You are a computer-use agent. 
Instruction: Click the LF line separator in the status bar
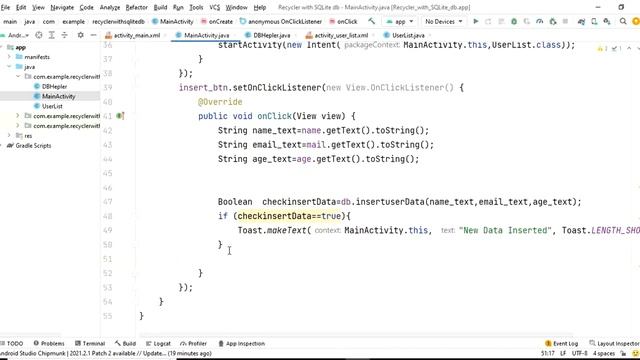(x=563, y=353)
